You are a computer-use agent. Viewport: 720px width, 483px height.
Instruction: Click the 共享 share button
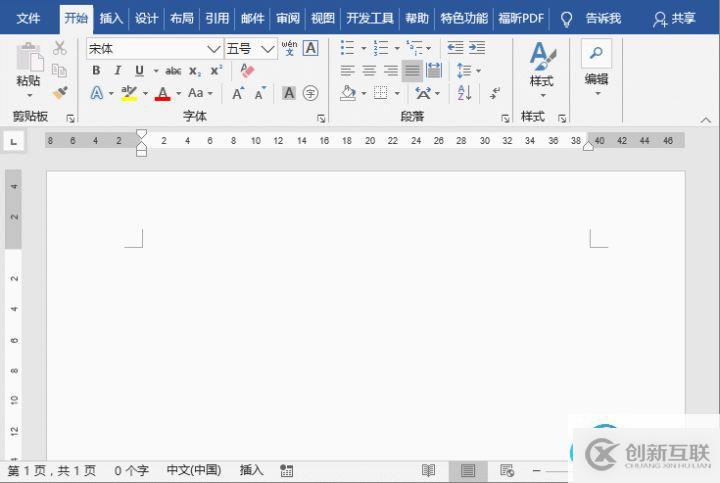tap(674, 18)
